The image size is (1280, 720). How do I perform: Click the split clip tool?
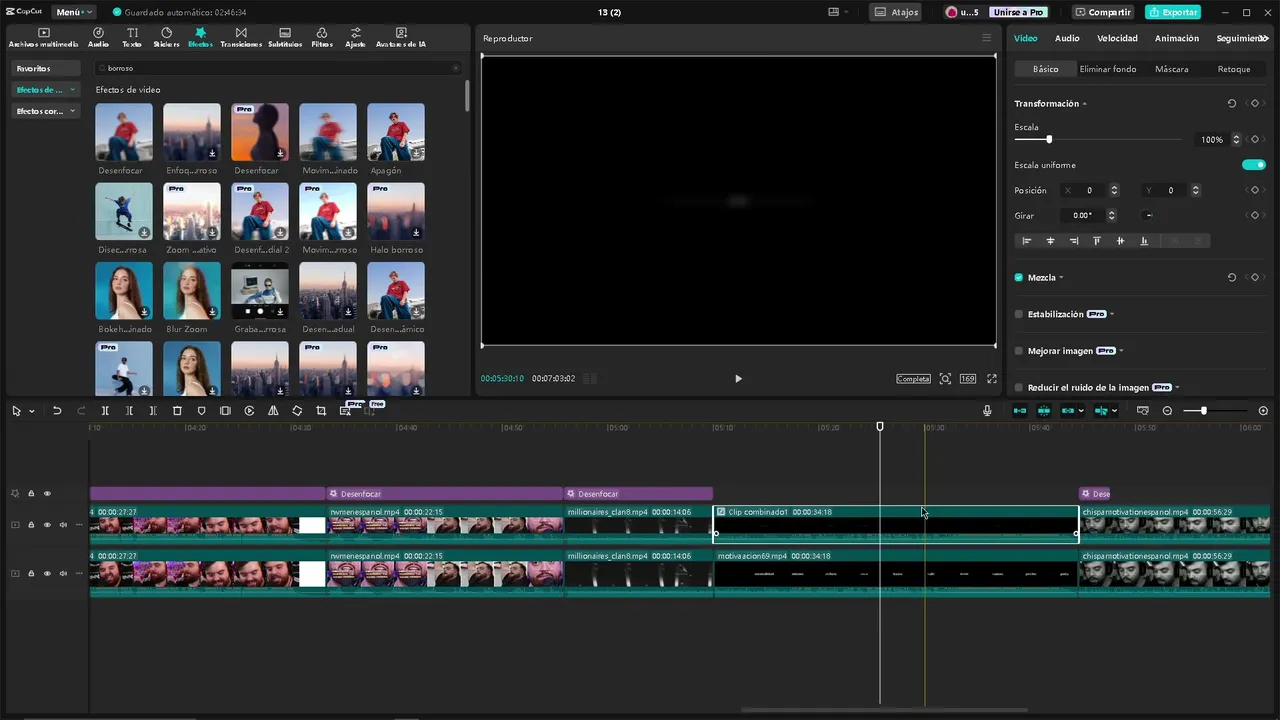105,411
